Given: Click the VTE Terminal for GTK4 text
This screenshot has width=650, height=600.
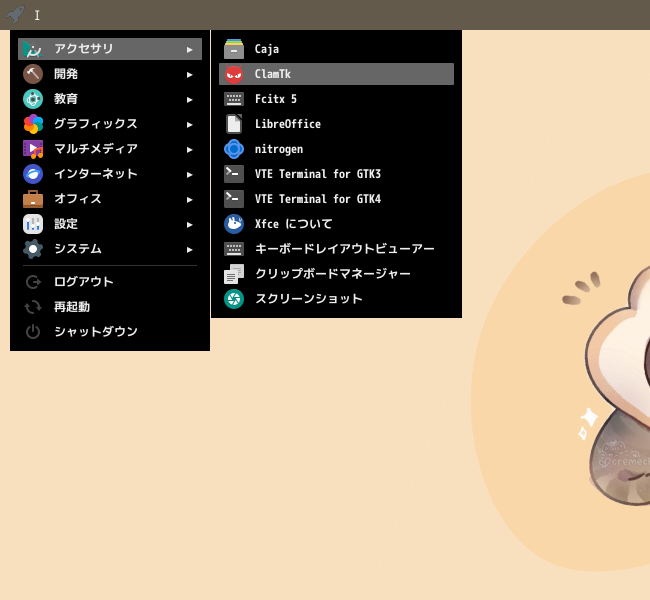Looking at the screenshot, I should [x=318, y=199].
